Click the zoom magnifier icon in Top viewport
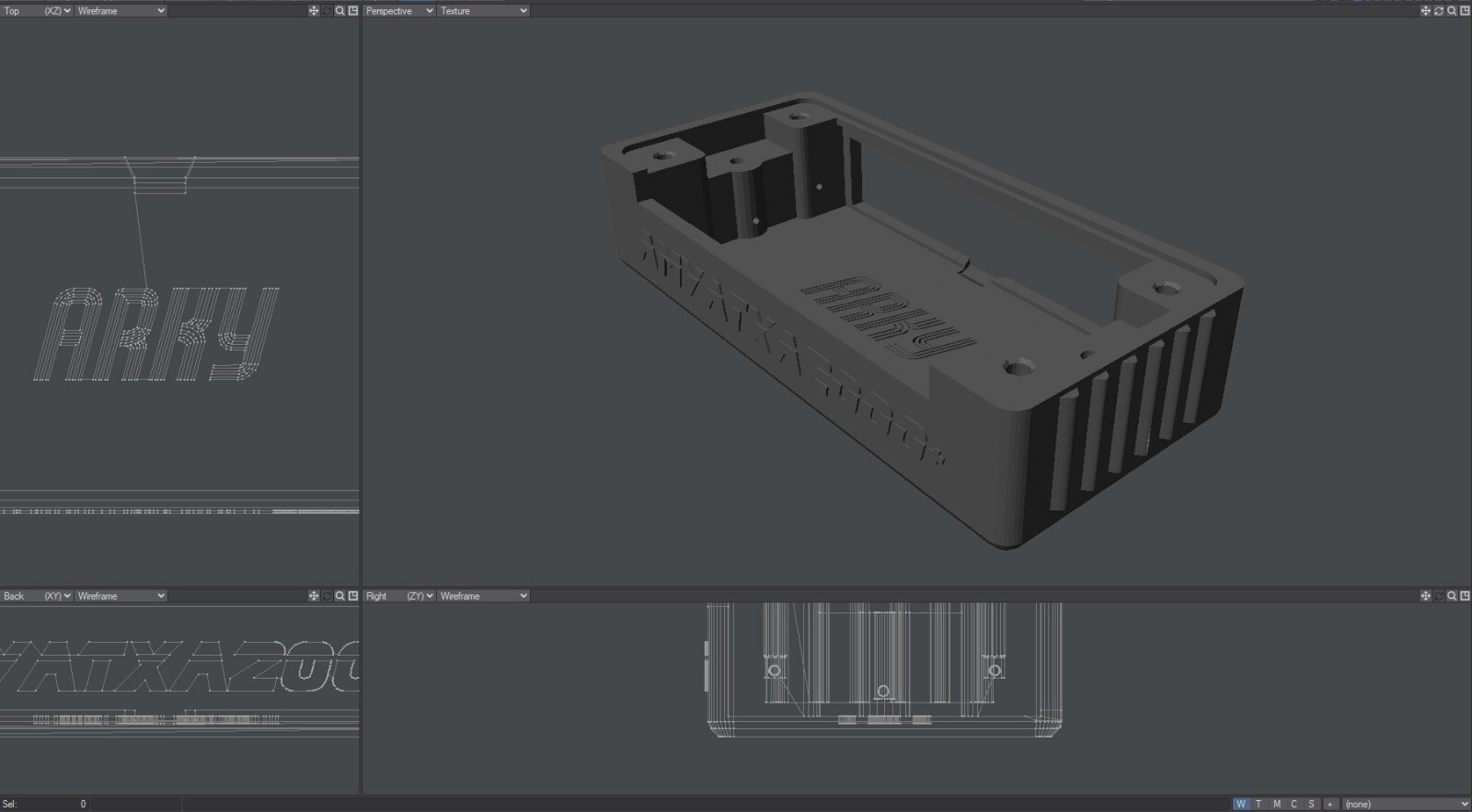The height and width of the screenshot is (812, 1472). 340,11
